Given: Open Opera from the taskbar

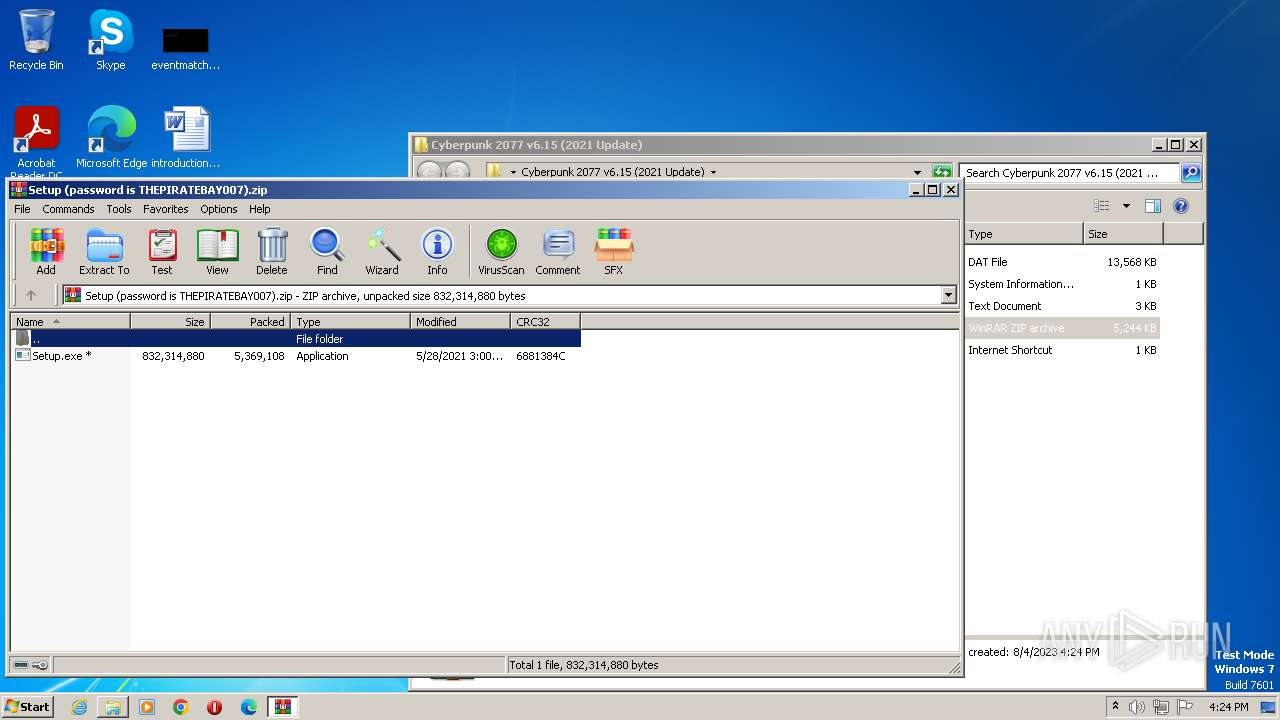Looking at the screenshot, I should click(215, 707).
